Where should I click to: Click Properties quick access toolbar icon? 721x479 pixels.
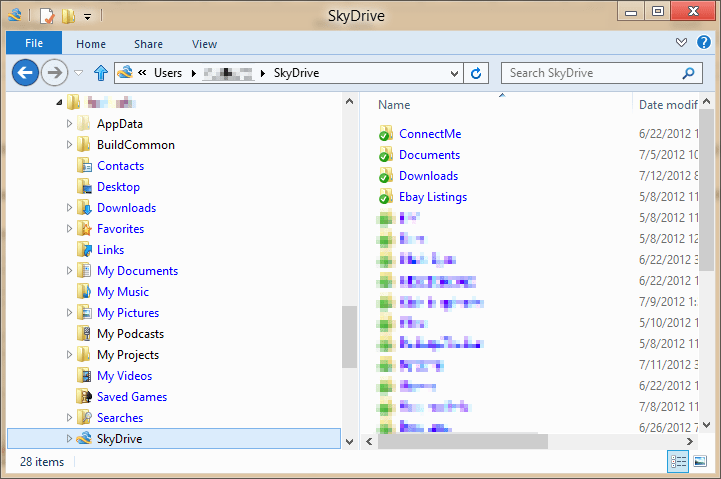[x=46, y=16]
